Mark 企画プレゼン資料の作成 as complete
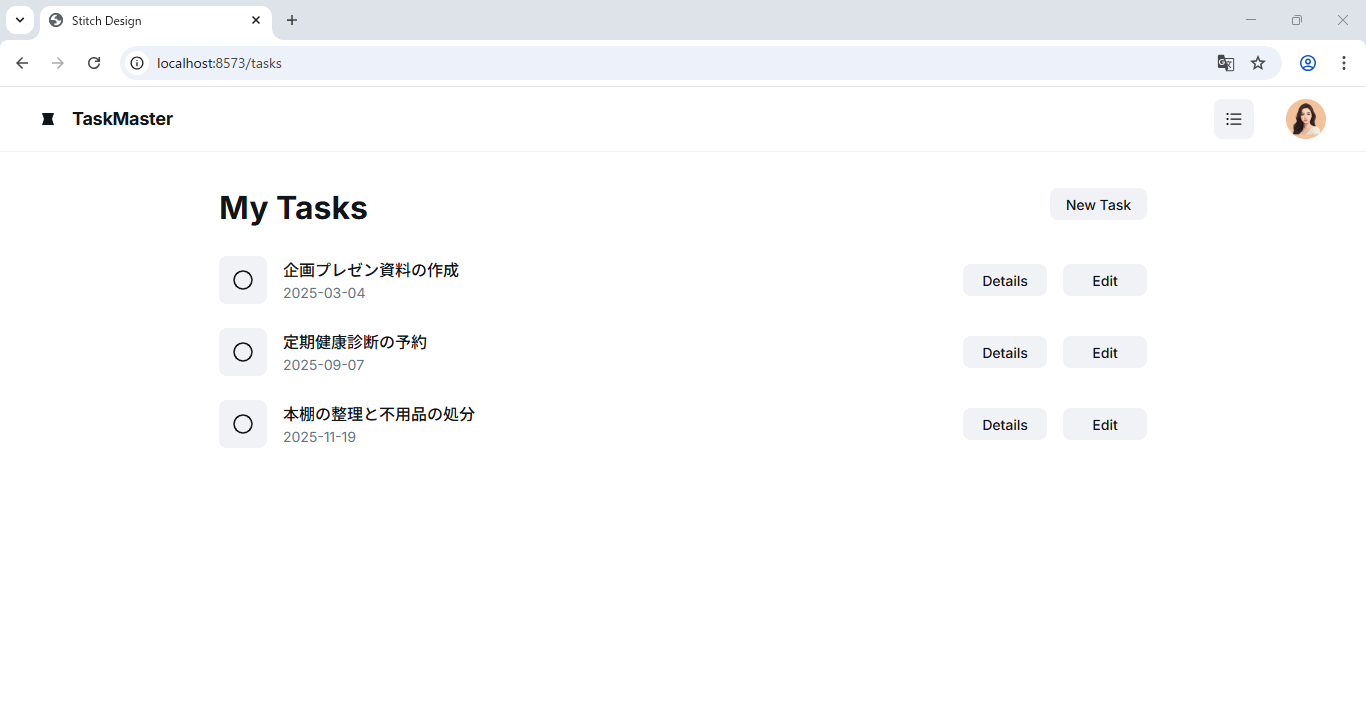This screenshot has height=720, width=1366. 243,280
